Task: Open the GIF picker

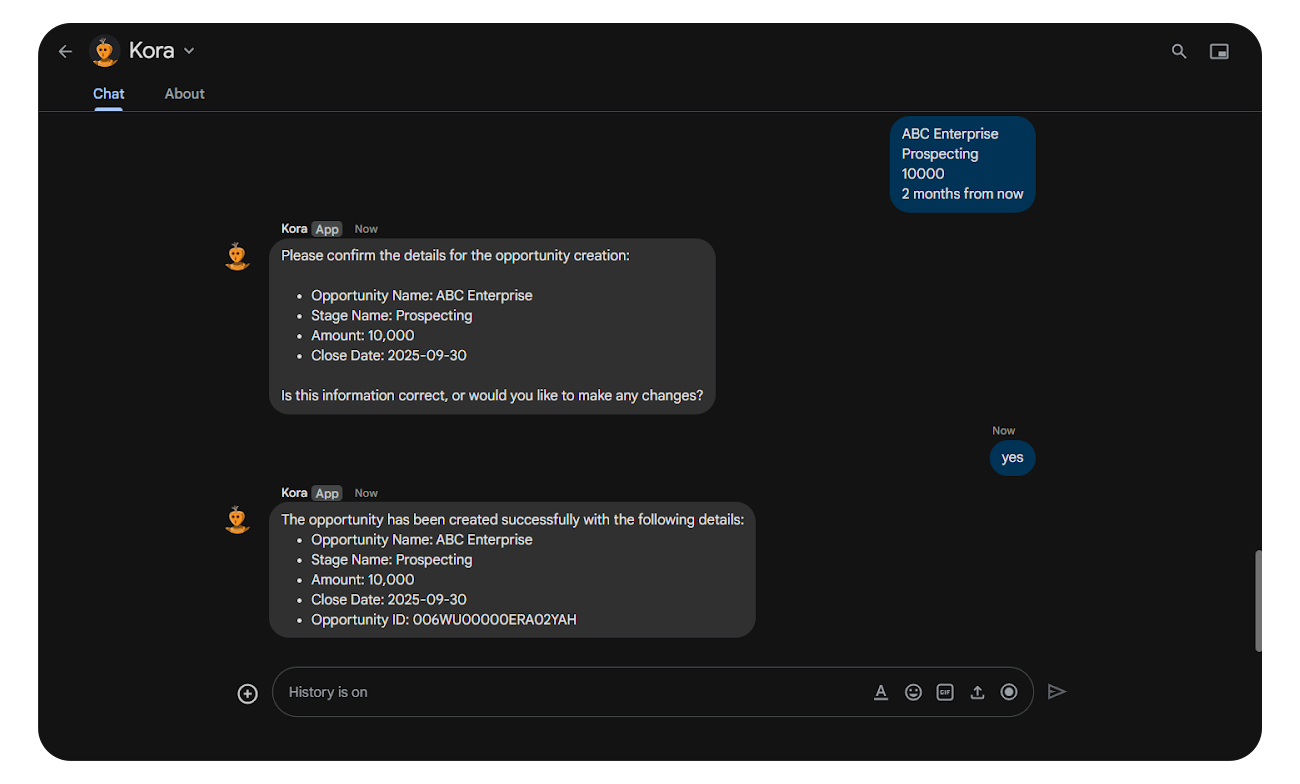Action: pyautogui.click(x=945, y=692)
